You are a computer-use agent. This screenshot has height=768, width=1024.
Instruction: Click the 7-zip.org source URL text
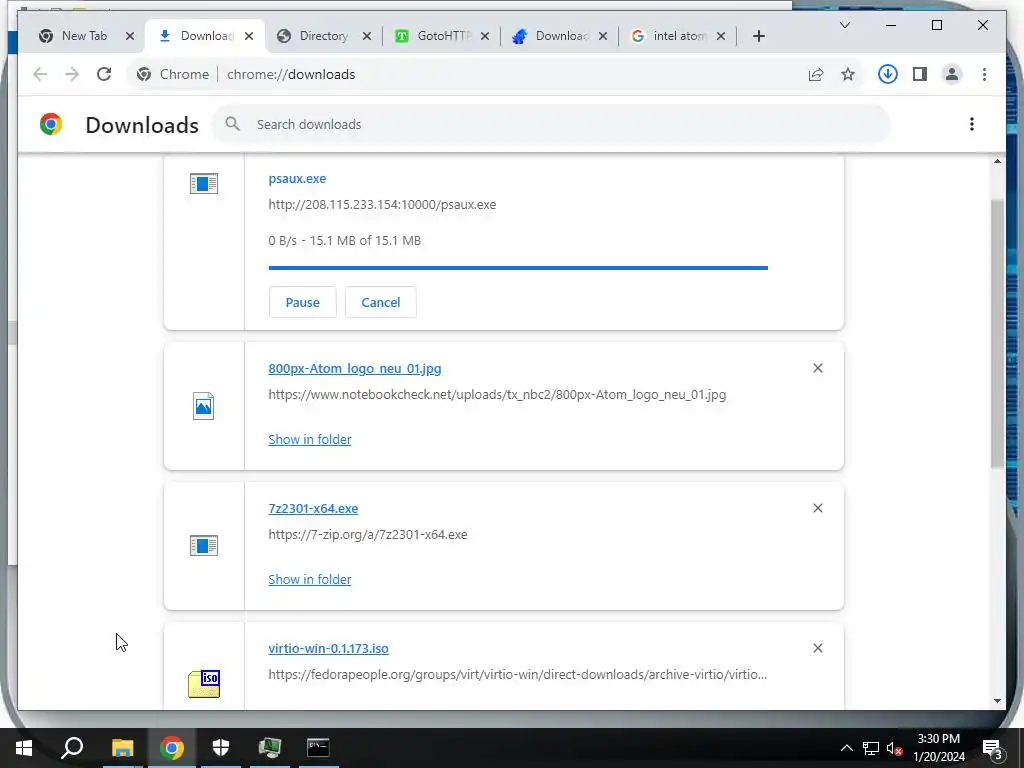coord(368,534)
